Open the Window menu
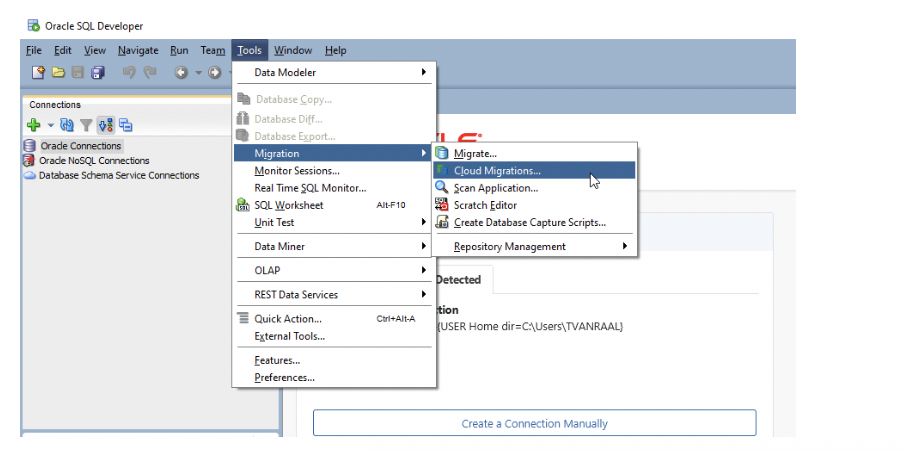 point(293,51)
